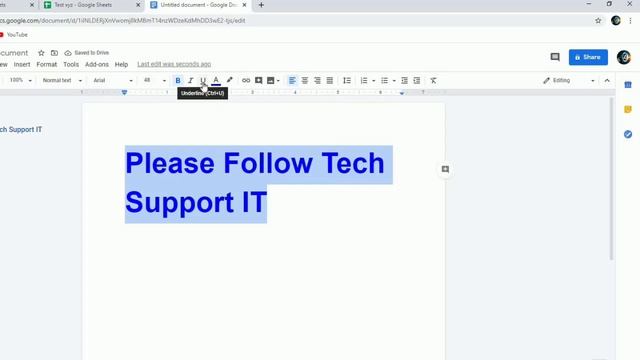The width and height of the screenshot is (640, 360).
Task: Open highlight color pen tool
Action: pyautogui.click(x=229, y=80)
